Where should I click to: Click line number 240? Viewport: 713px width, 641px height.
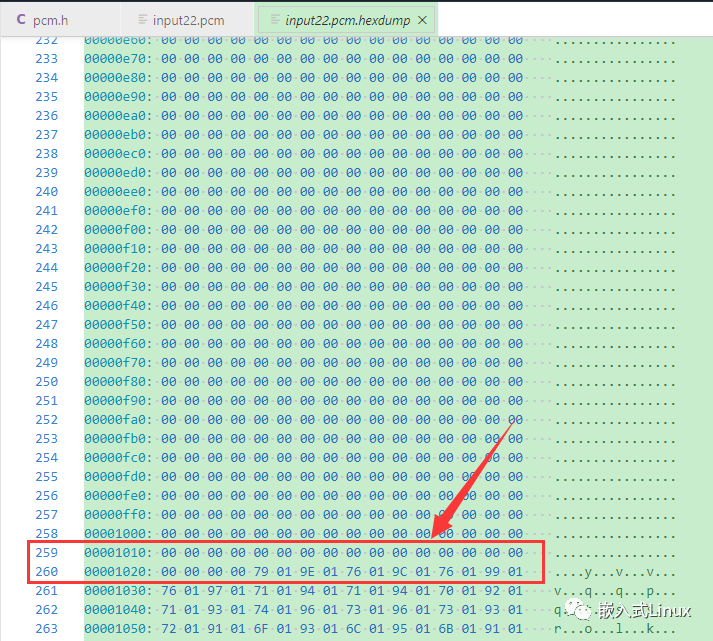[x=47, y=192]
